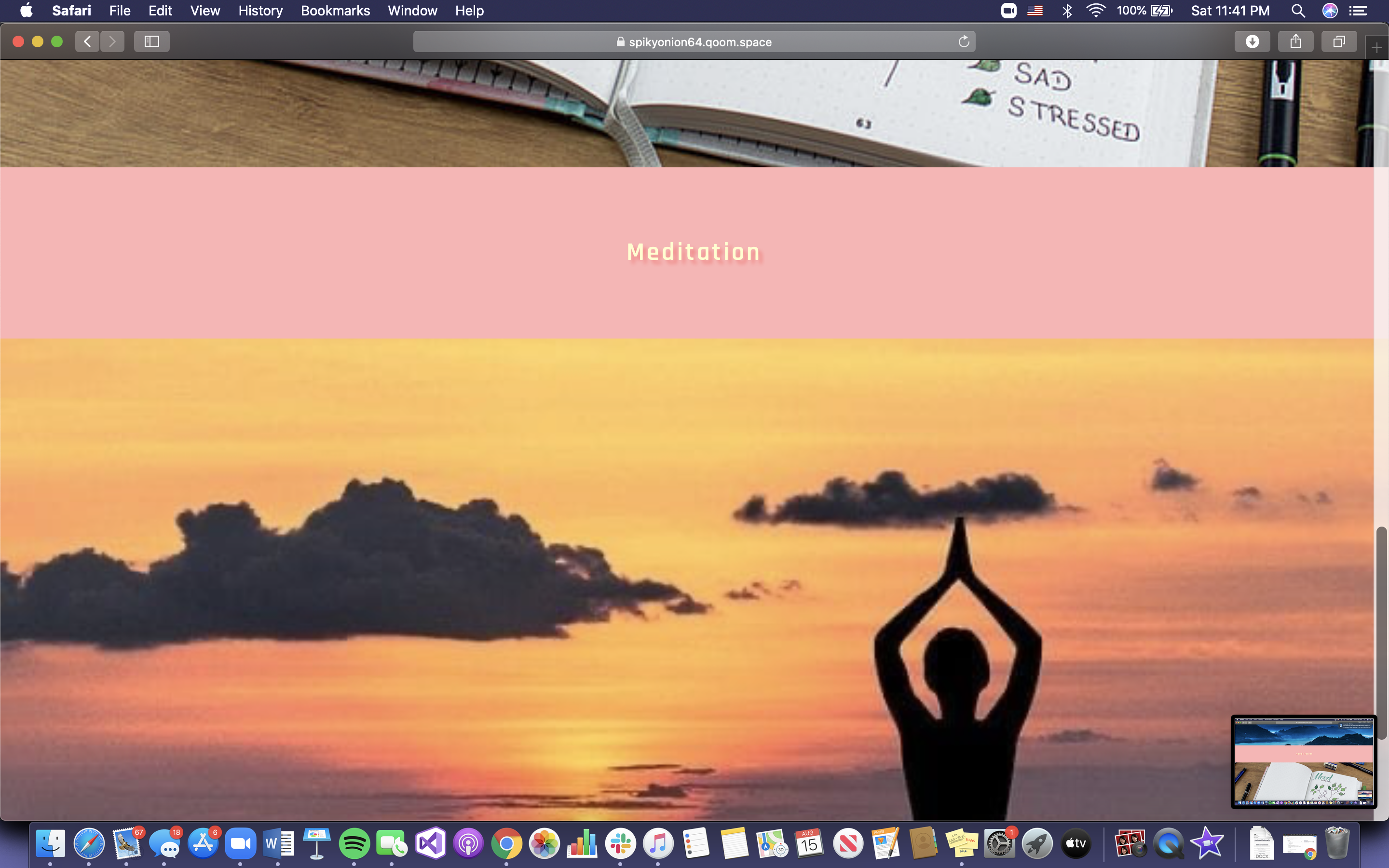Screen dimensions: 1389x868
Task: Click the Meditation heading text
Action: point(694,252)
